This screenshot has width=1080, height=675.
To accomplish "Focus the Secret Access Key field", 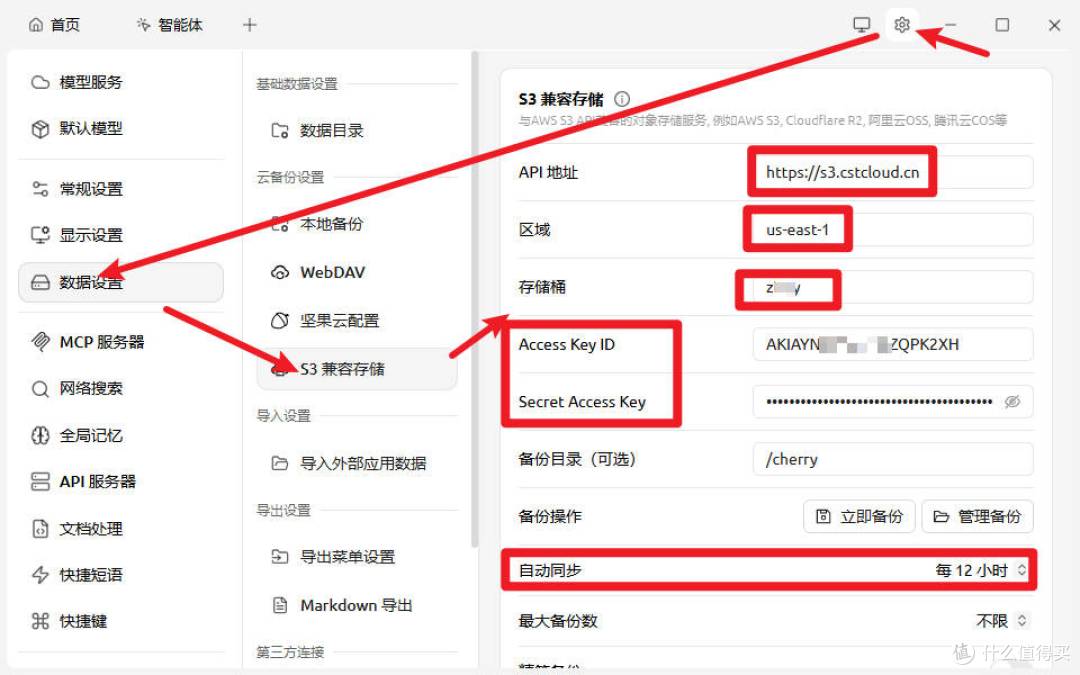I will click(x=893, y=402).
